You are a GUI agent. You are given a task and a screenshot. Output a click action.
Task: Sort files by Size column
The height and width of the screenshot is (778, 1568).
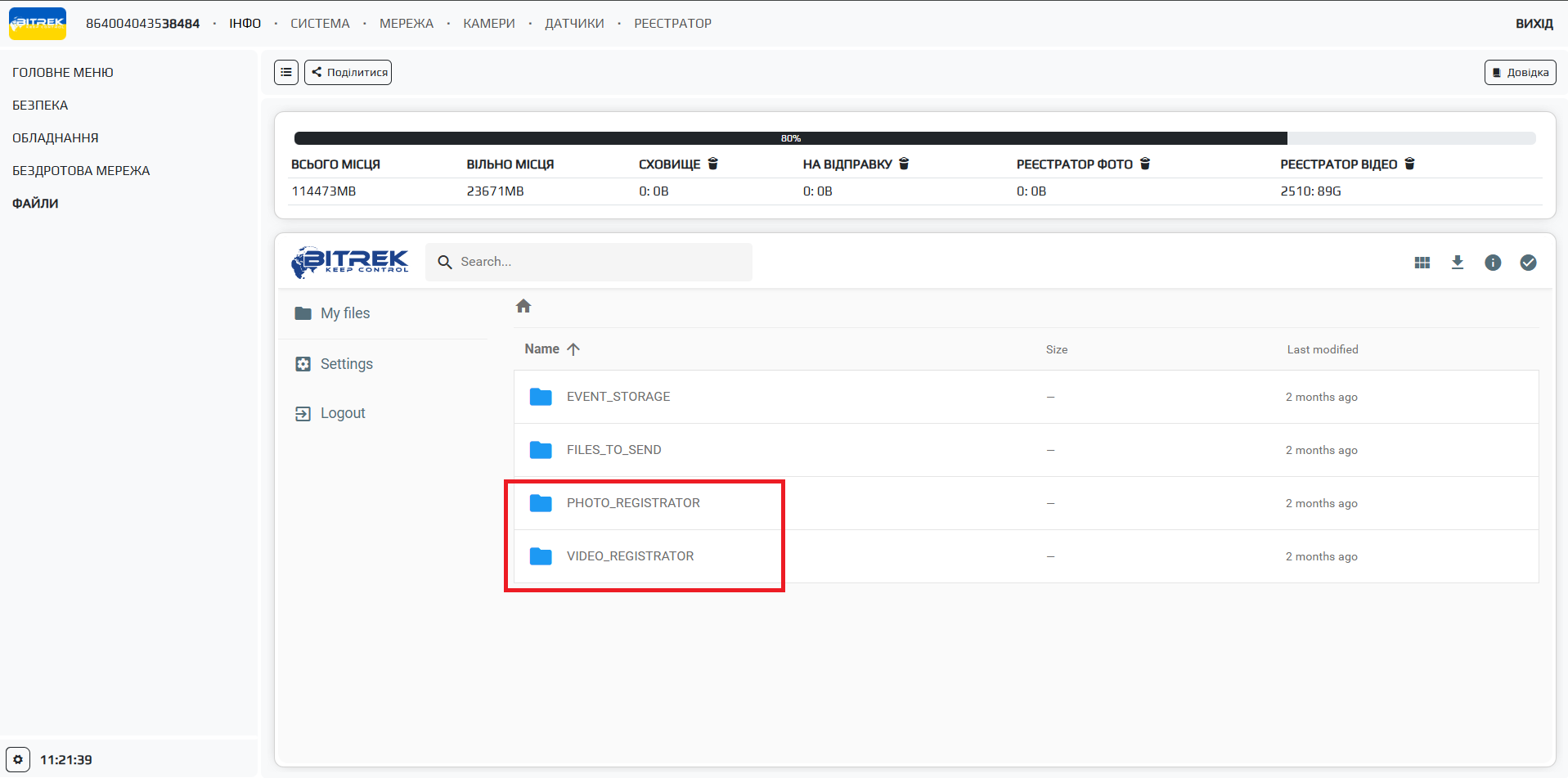1056,349
